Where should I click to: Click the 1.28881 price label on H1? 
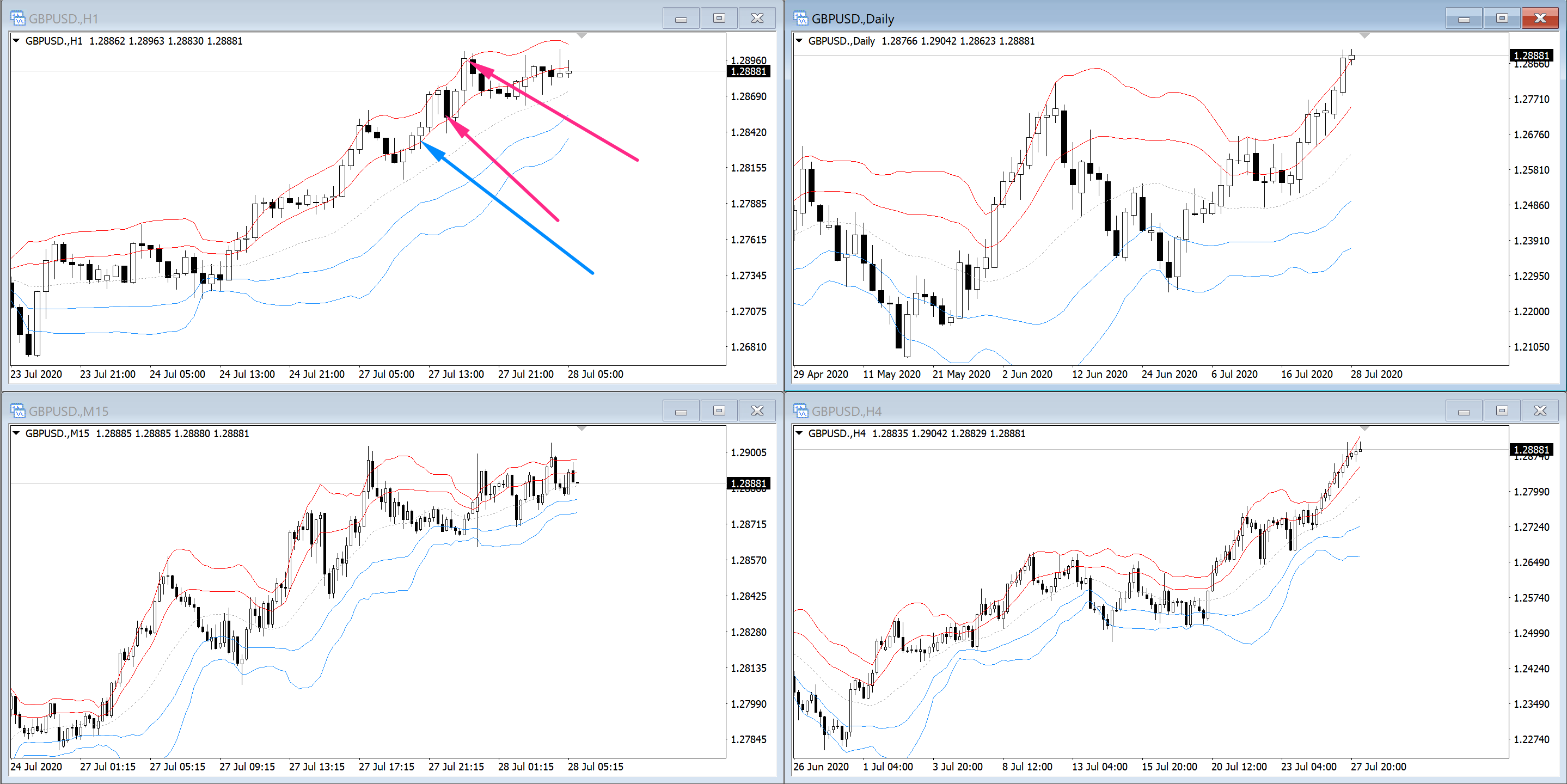[748, 71]
